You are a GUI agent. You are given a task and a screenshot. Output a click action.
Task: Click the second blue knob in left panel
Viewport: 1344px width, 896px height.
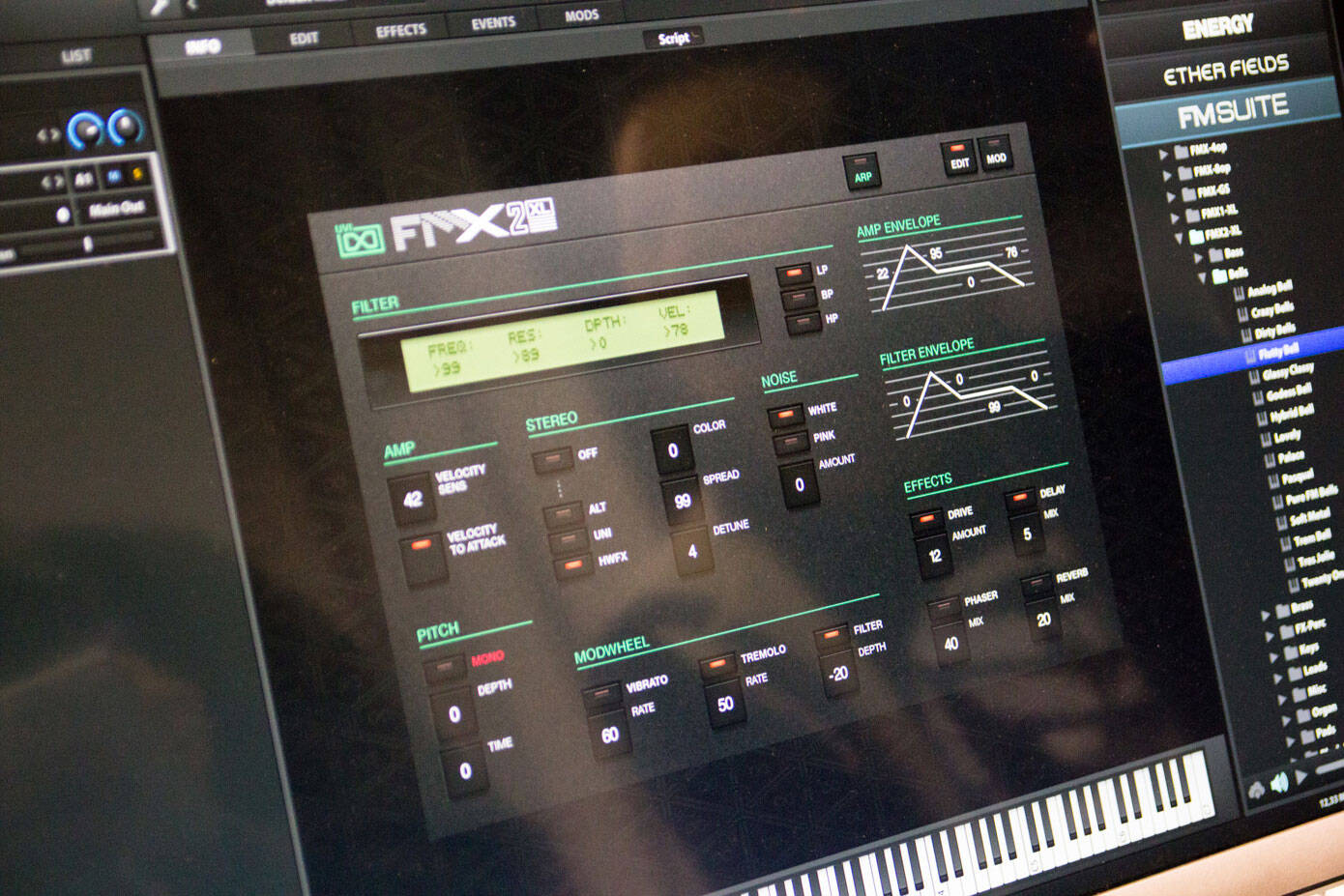coord(126,127)
